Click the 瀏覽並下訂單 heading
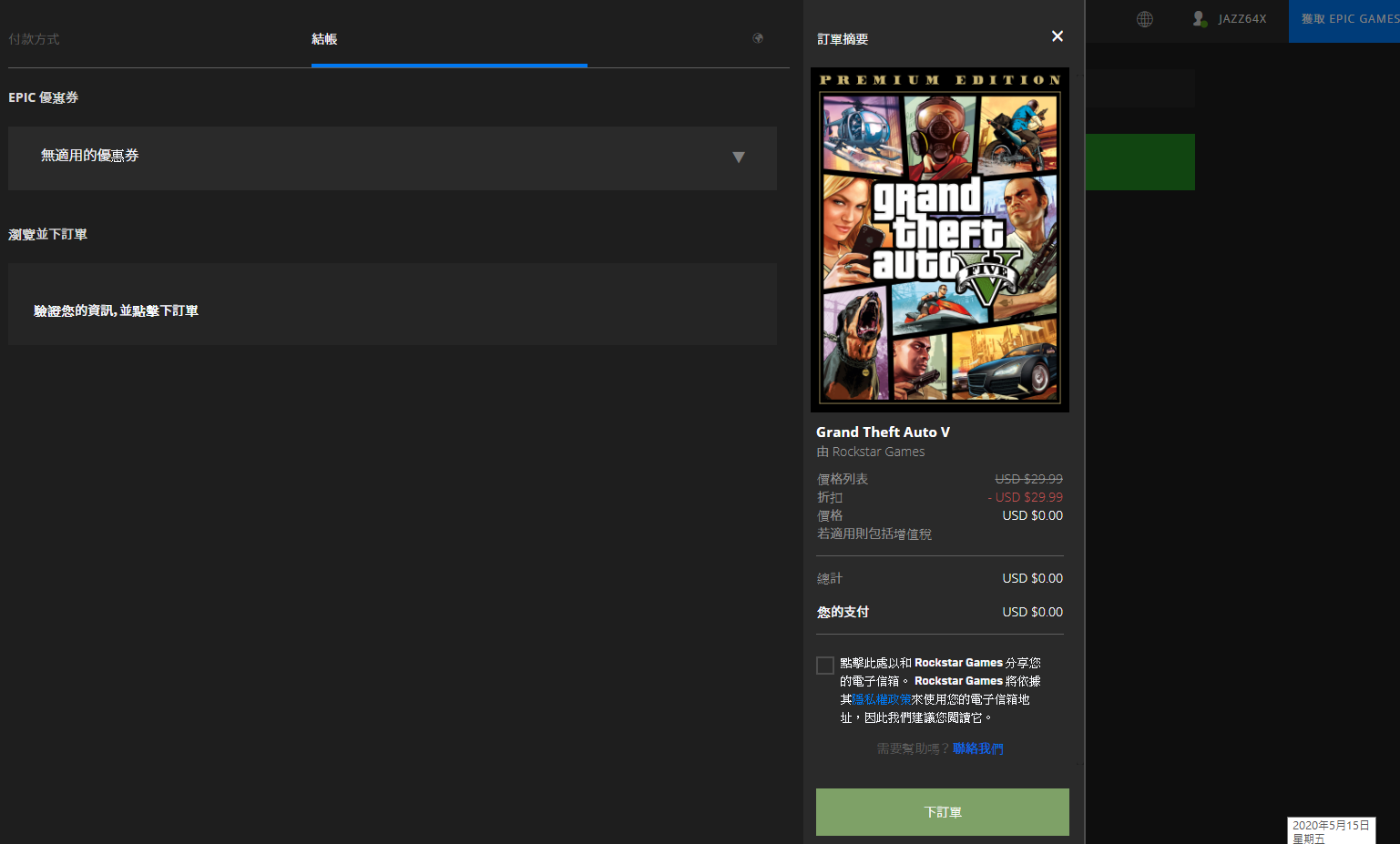 [x=47, y=234]
